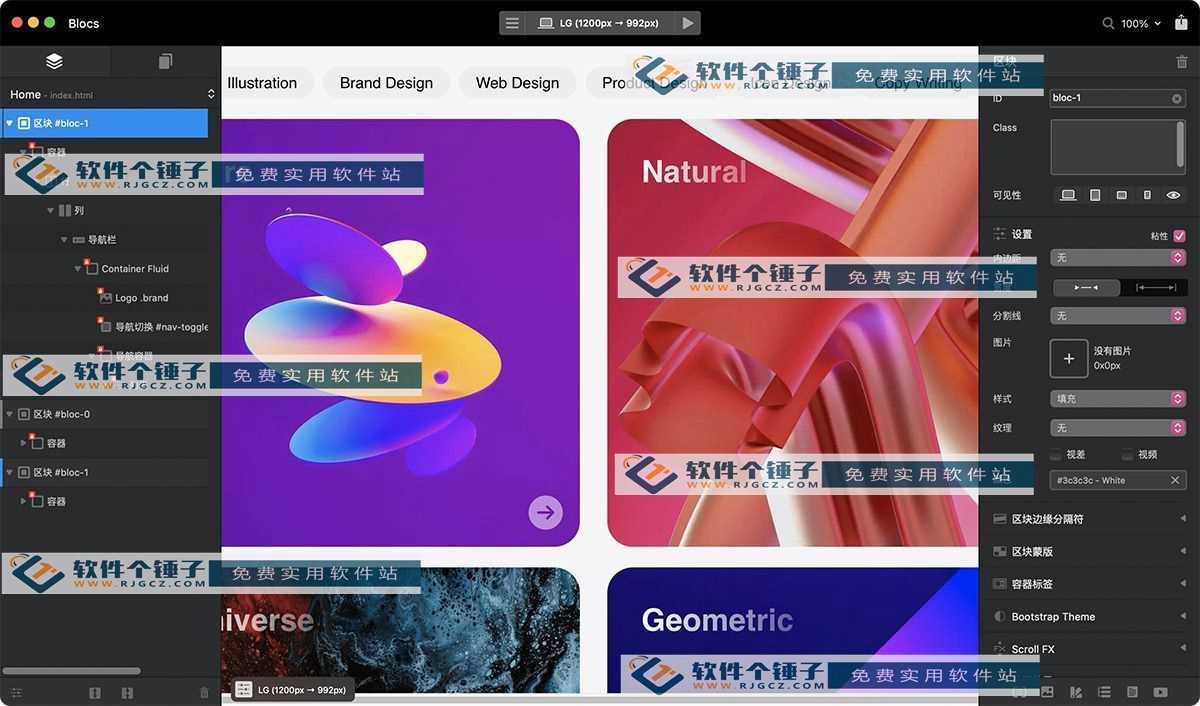Open the layer tree tab in left sidebar
Viewport: 1200px width, 706px height.
click(55, 62)
